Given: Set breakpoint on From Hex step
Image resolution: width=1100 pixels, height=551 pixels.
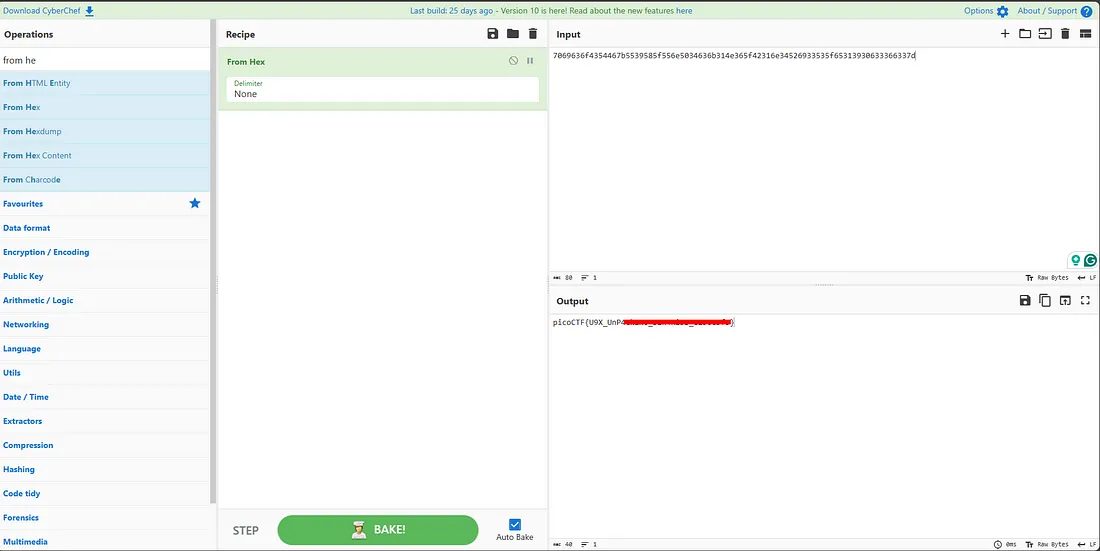Looking at the screenshot, I should point(530,61).
